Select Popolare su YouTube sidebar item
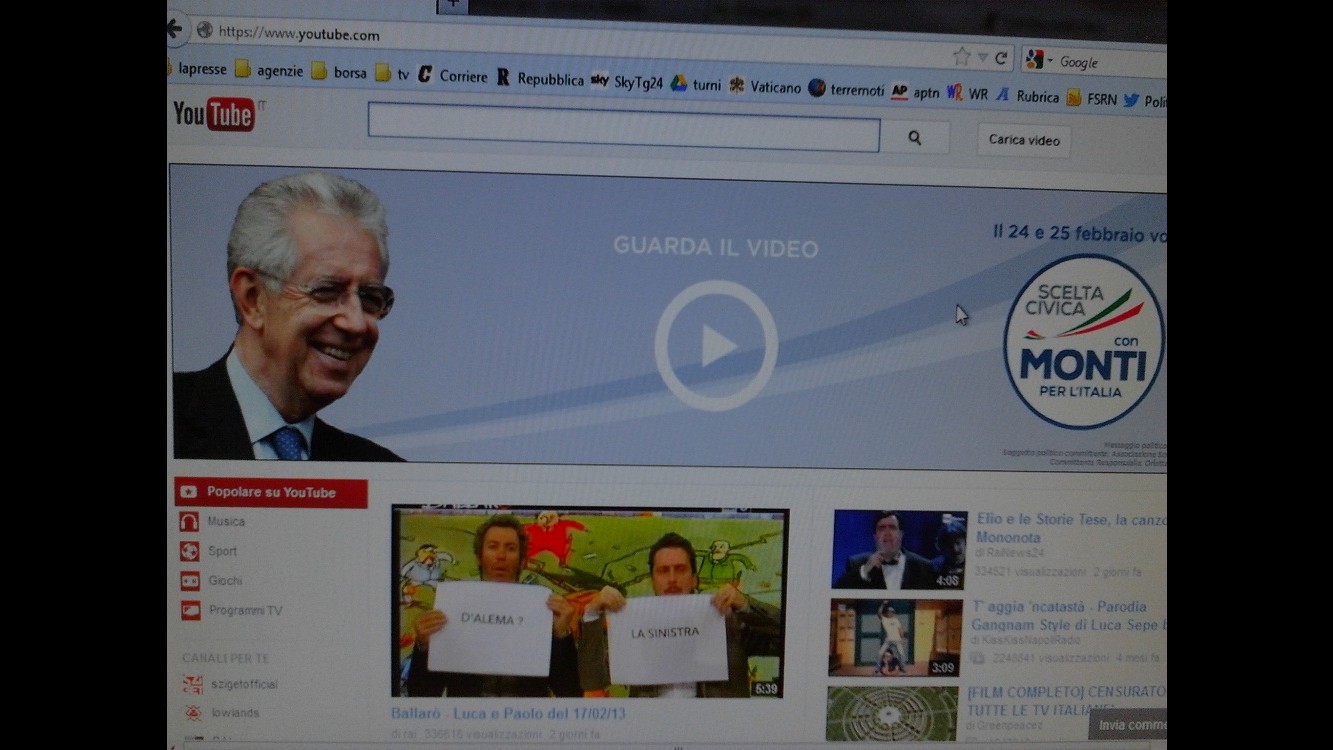The width and height of the screenshot is (1333, 750). 271,492
